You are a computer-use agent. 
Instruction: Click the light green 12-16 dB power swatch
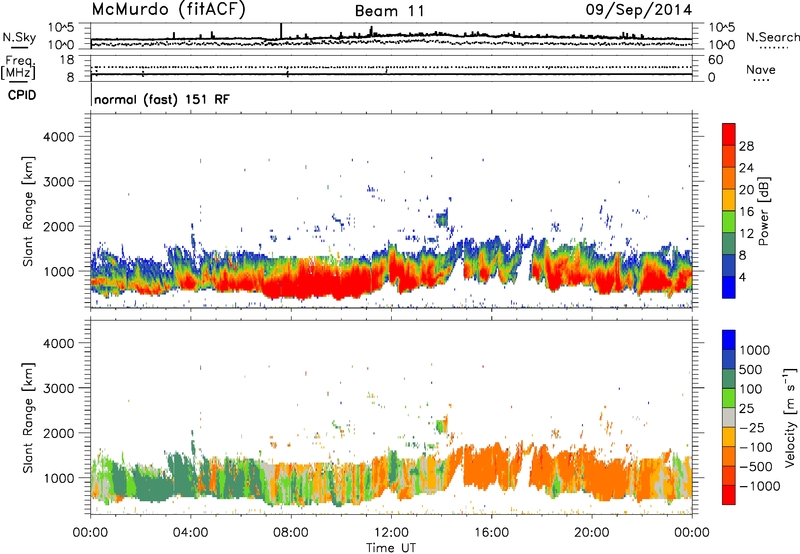pos(729,222)
